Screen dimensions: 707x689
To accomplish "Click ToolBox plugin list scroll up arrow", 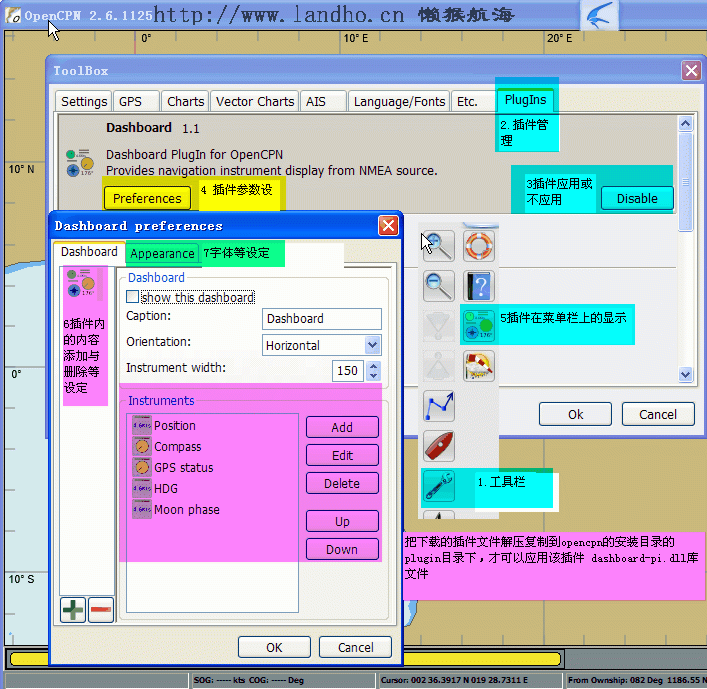I will [685, 124].
